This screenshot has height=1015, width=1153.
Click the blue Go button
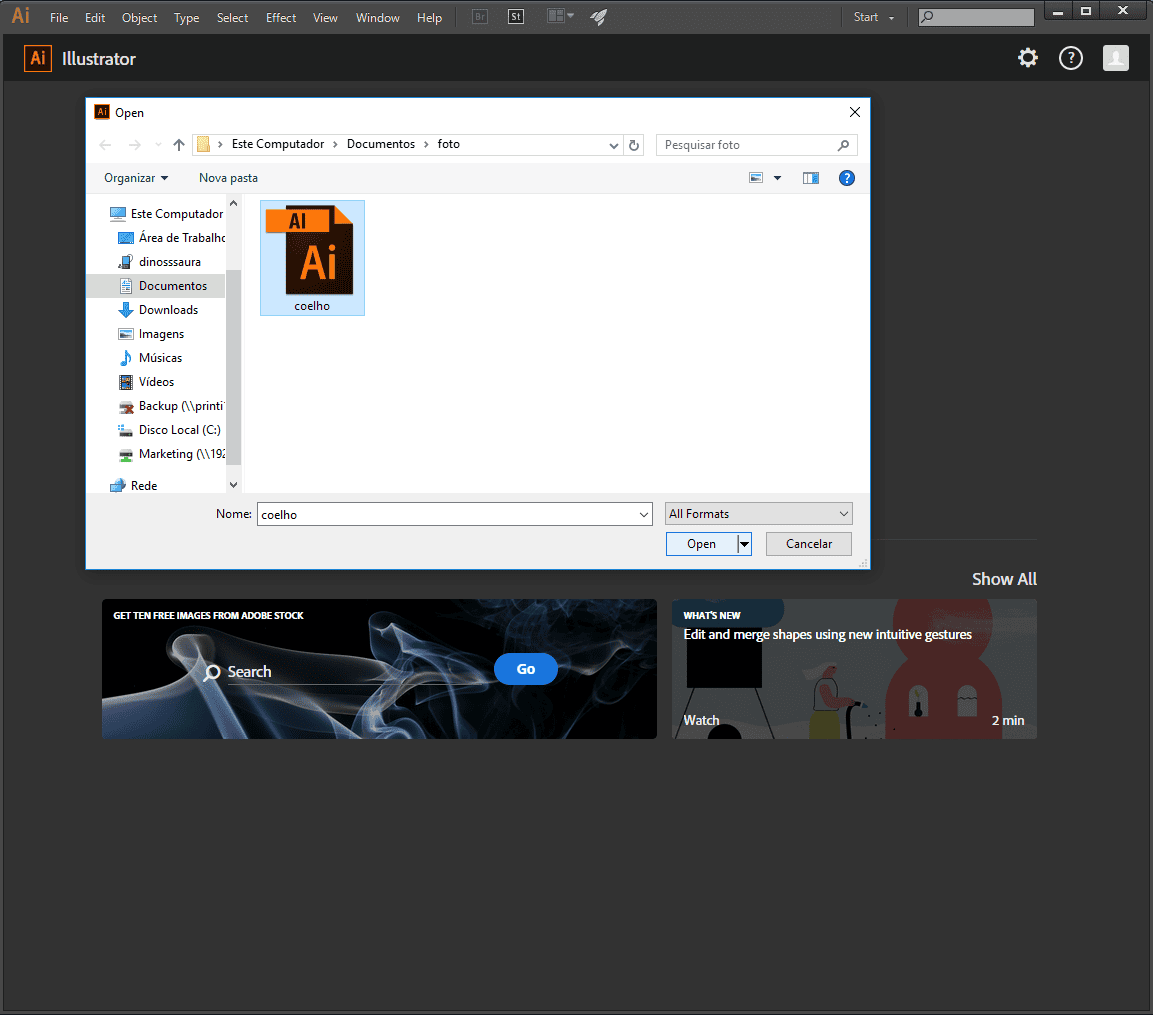click(526, 669)
